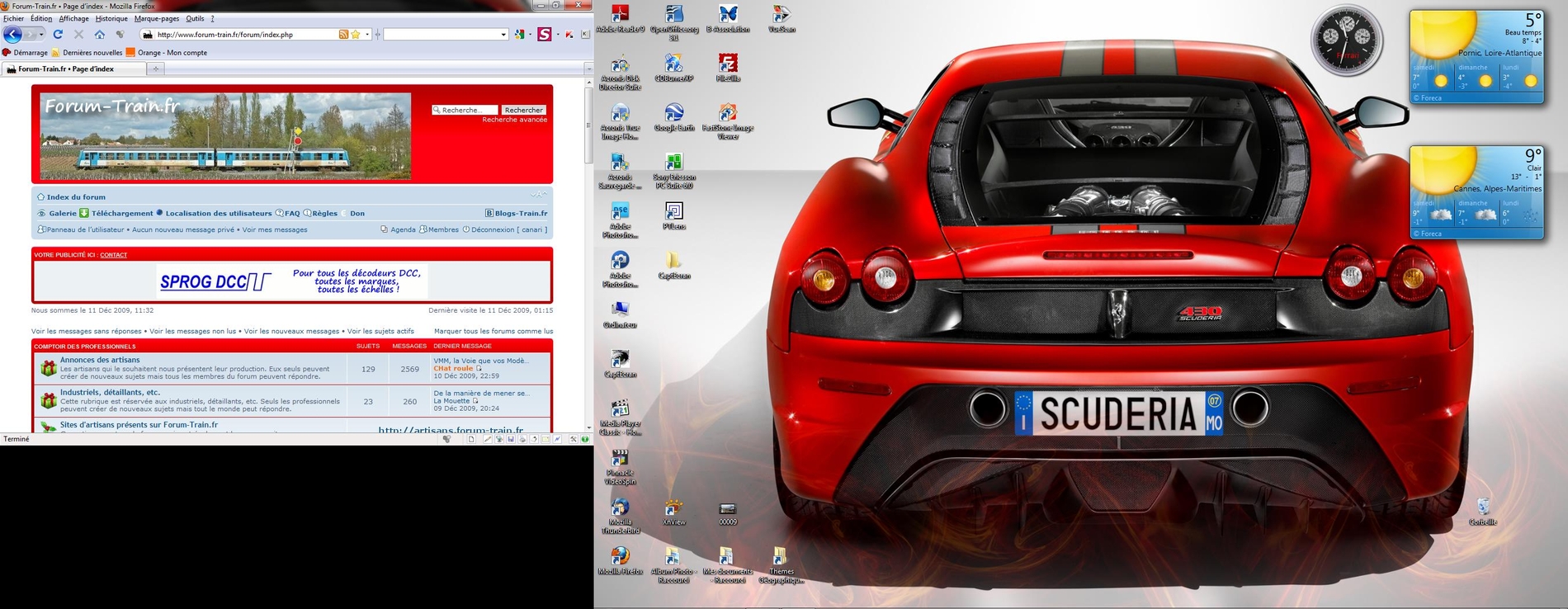Open Industriels, détaillants, etc. forum
This screenshot has width=1568, height=609.
click(110, 393)
